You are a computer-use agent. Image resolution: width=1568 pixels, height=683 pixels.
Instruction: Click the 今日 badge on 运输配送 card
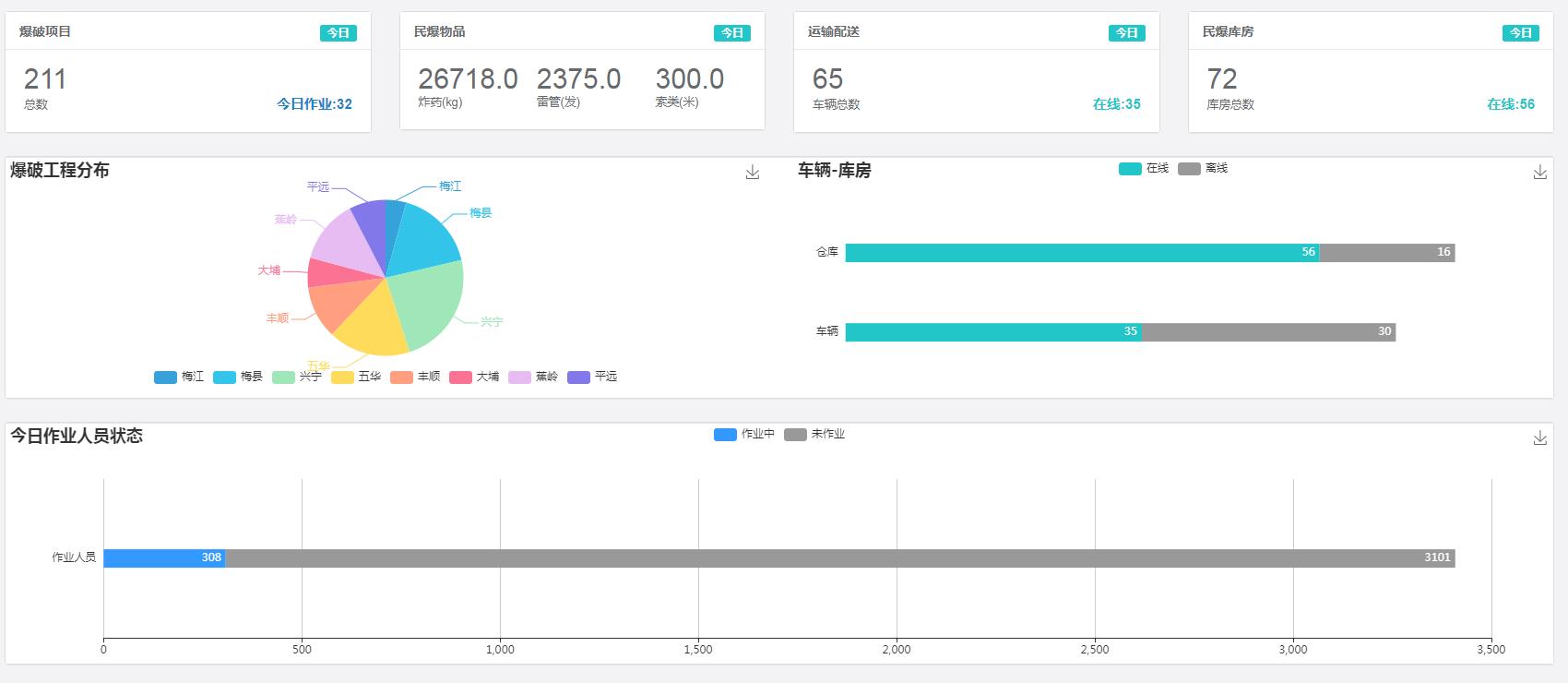[1126, 33]
